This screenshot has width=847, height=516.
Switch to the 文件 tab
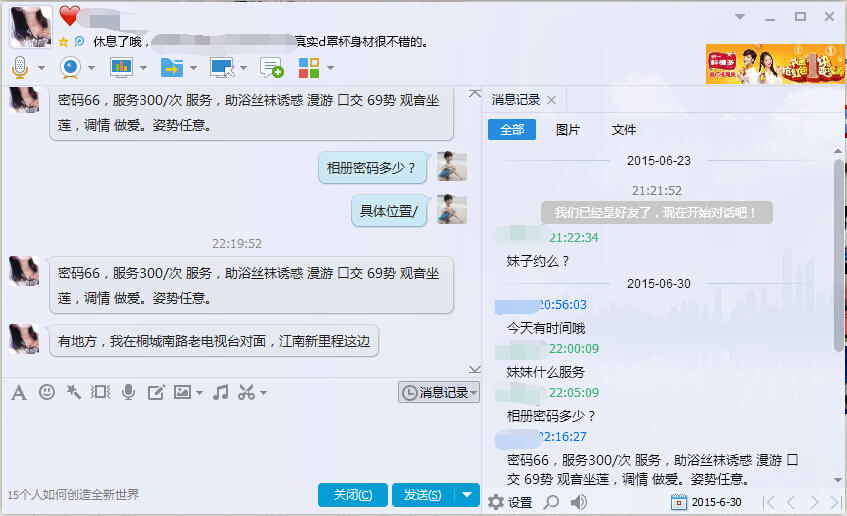623,130
